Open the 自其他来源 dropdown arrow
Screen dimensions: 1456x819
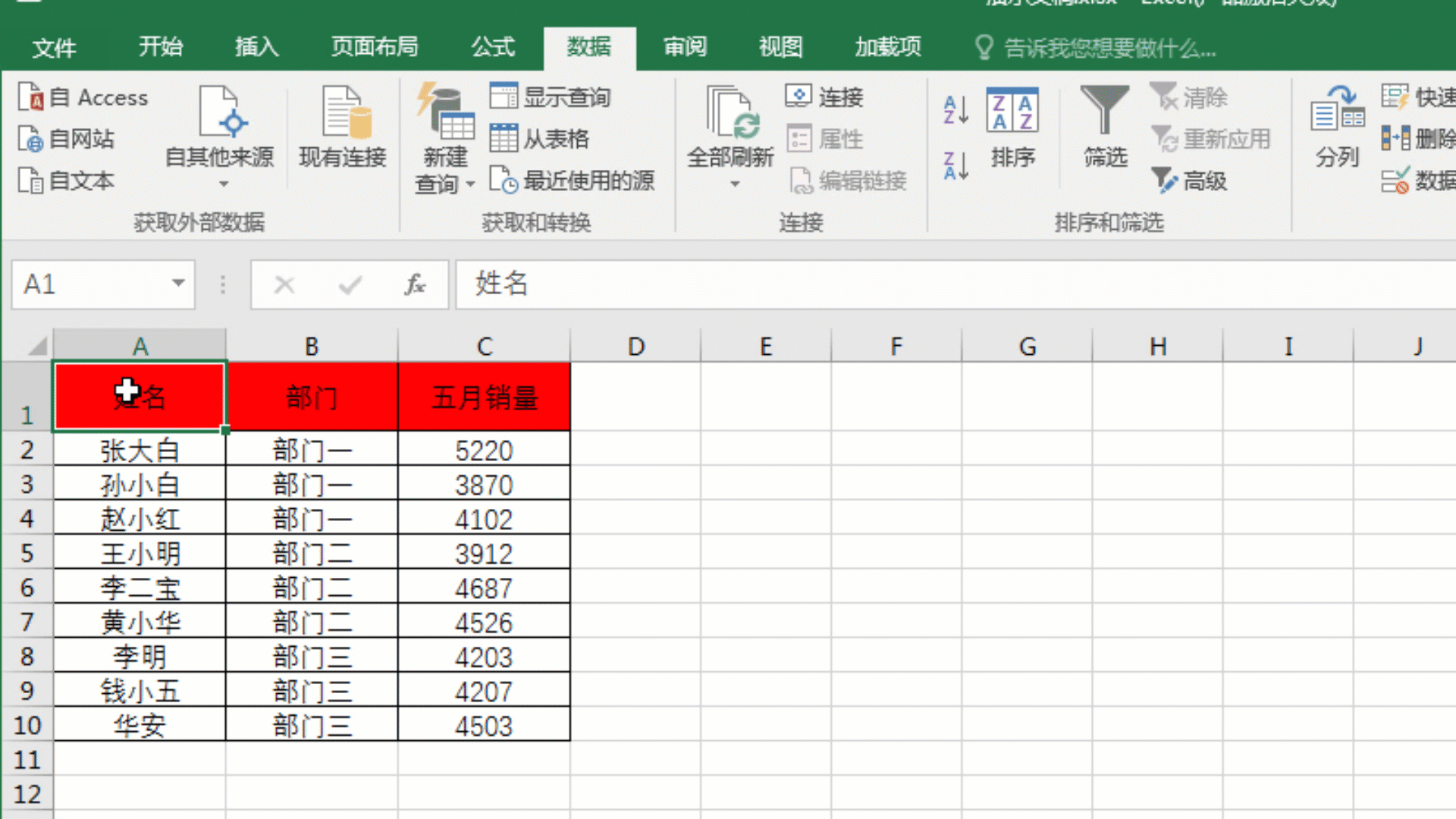click(x=222, y=183)
